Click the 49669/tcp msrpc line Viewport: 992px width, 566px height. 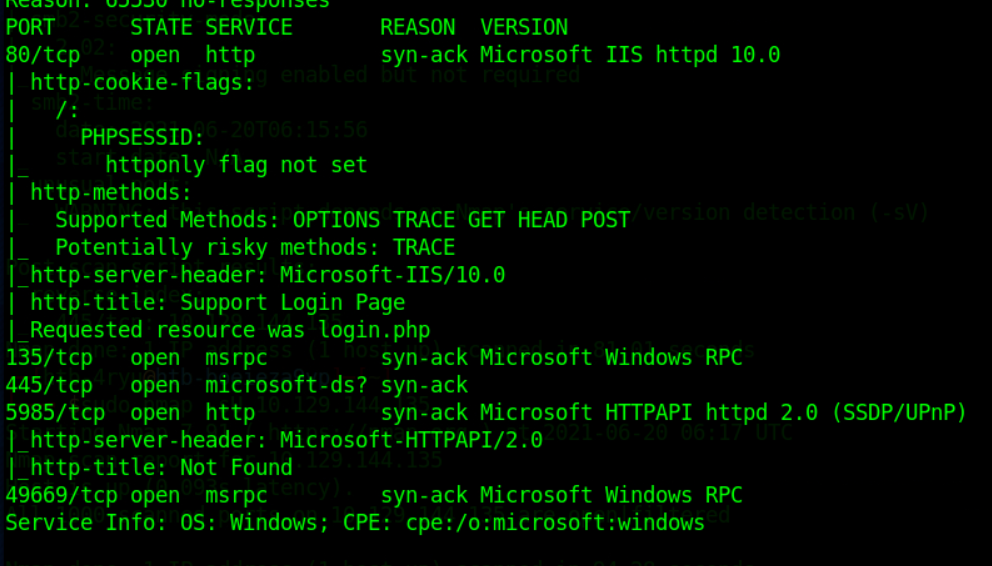374,495
